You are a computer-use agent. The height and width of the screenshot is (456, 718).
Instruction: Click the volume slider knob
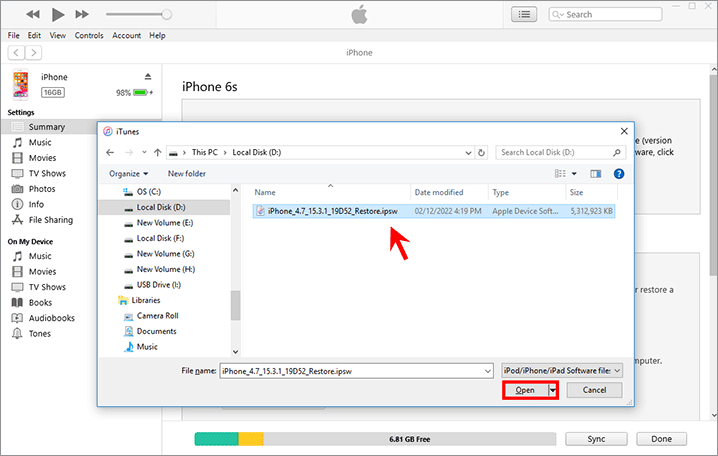click(167, 15)
